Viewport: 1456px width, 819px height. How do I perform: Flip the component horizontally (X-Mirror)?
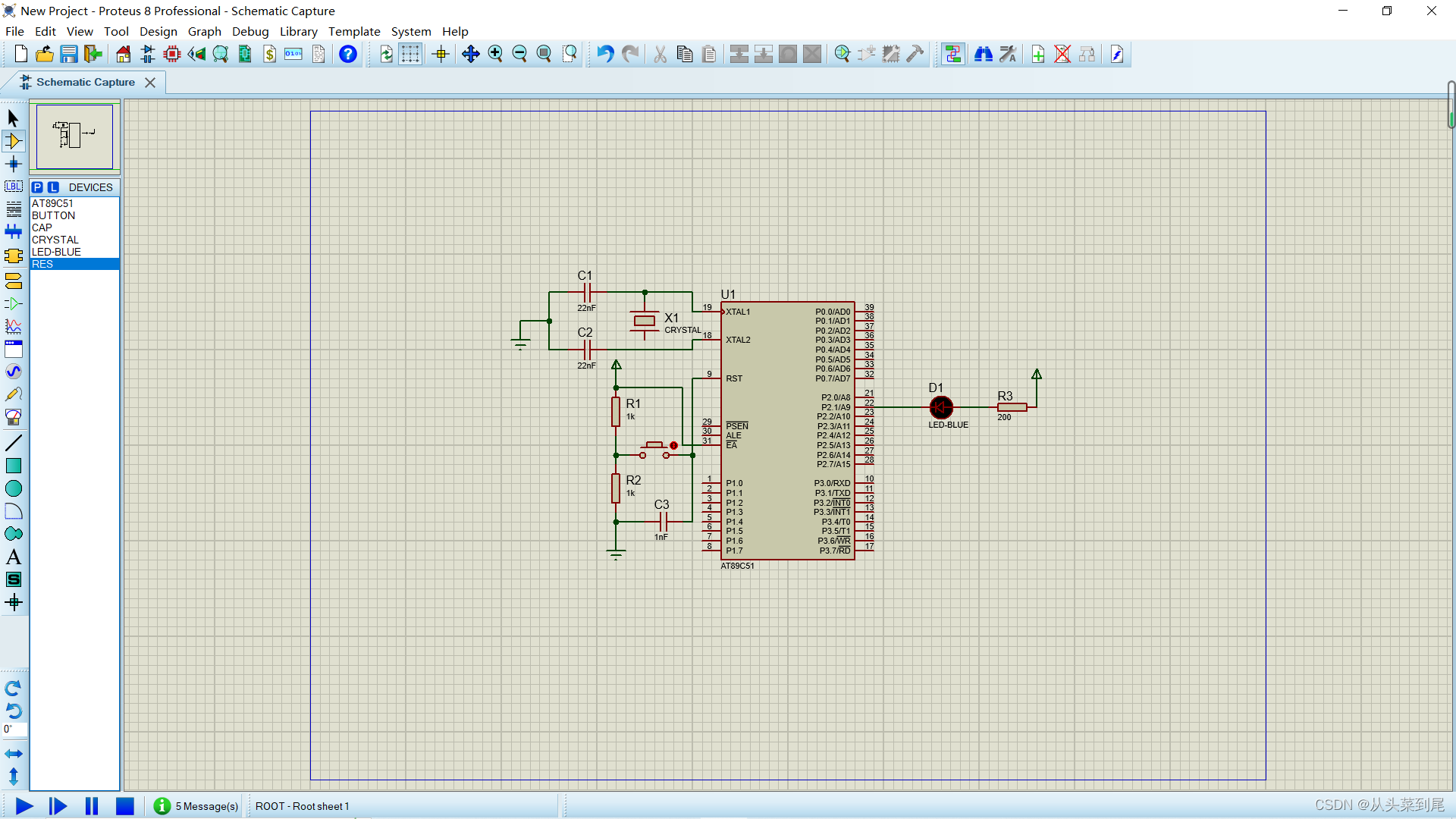tap(13, 754)
